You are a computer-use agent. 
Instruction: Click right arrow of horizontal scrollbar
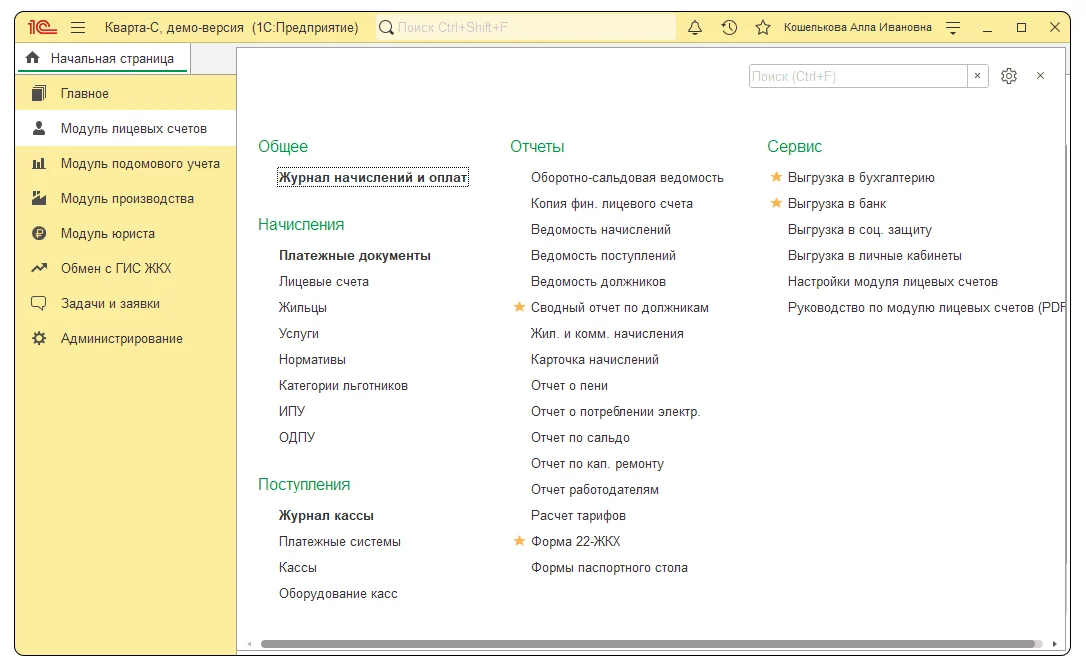(x=1055, y=644)
